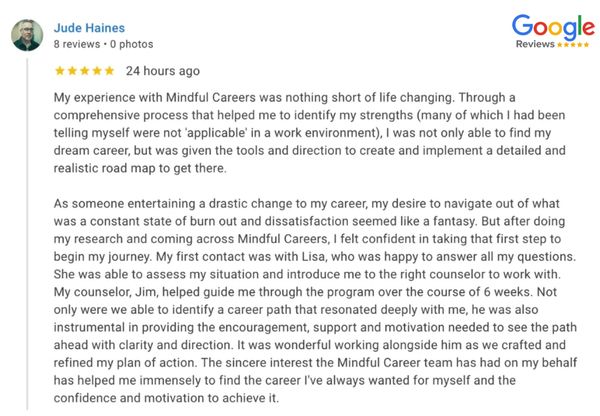Click the second star of the rating
This screenshot has width=600, height=416.
(72, 71)
